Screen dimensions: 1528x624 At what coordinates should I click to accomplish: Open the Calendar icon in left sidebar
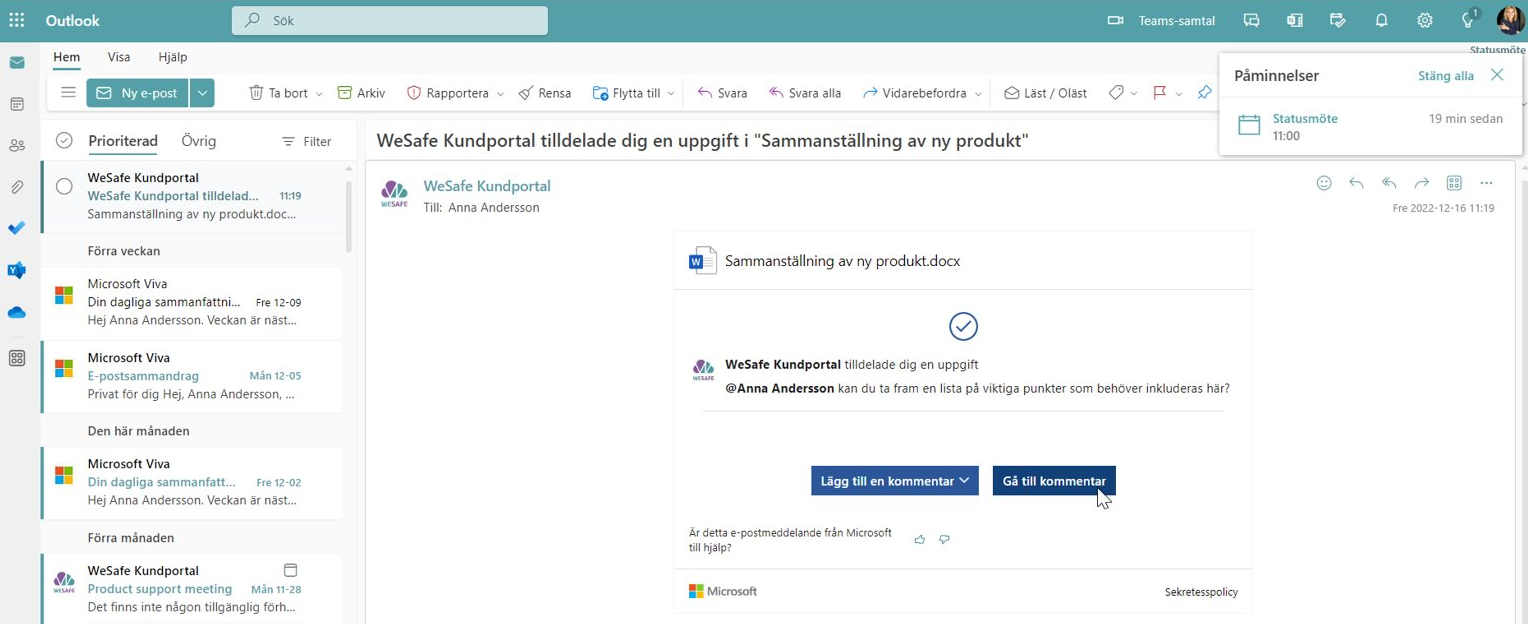(17, 104)
